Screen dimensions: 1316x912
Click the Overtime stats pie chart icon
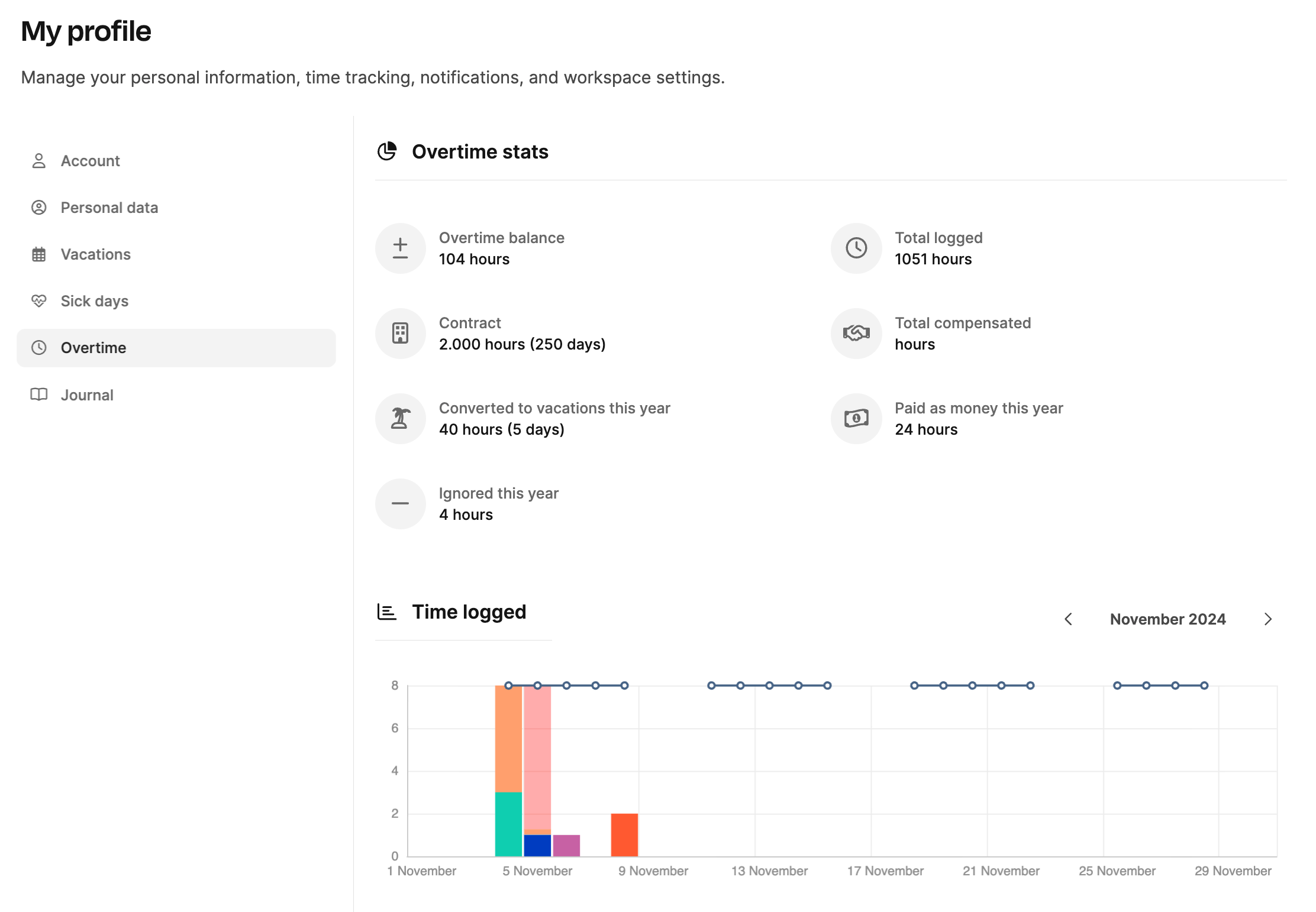(x=387, y=151)
